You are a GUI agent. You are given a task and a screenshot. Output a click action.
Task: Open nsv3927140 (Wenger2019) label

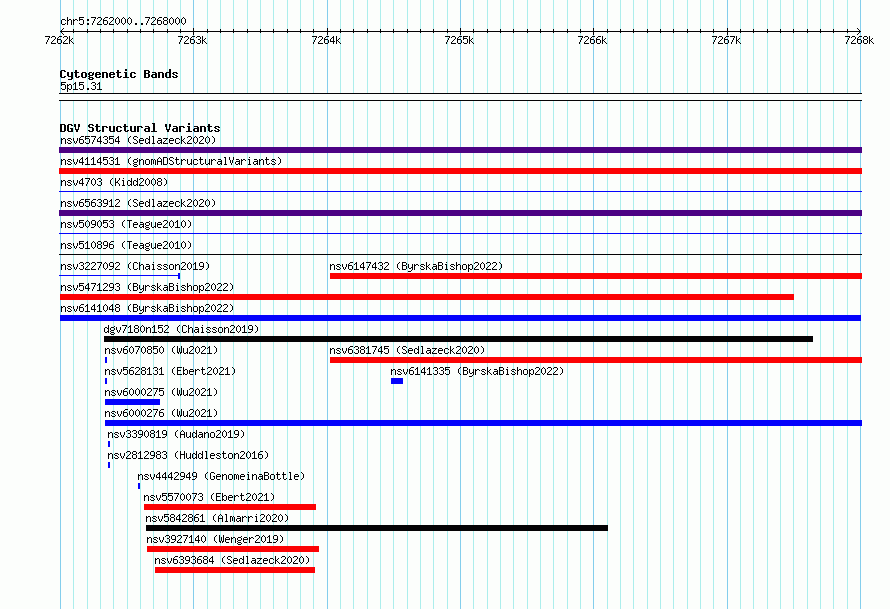[215, 539]
